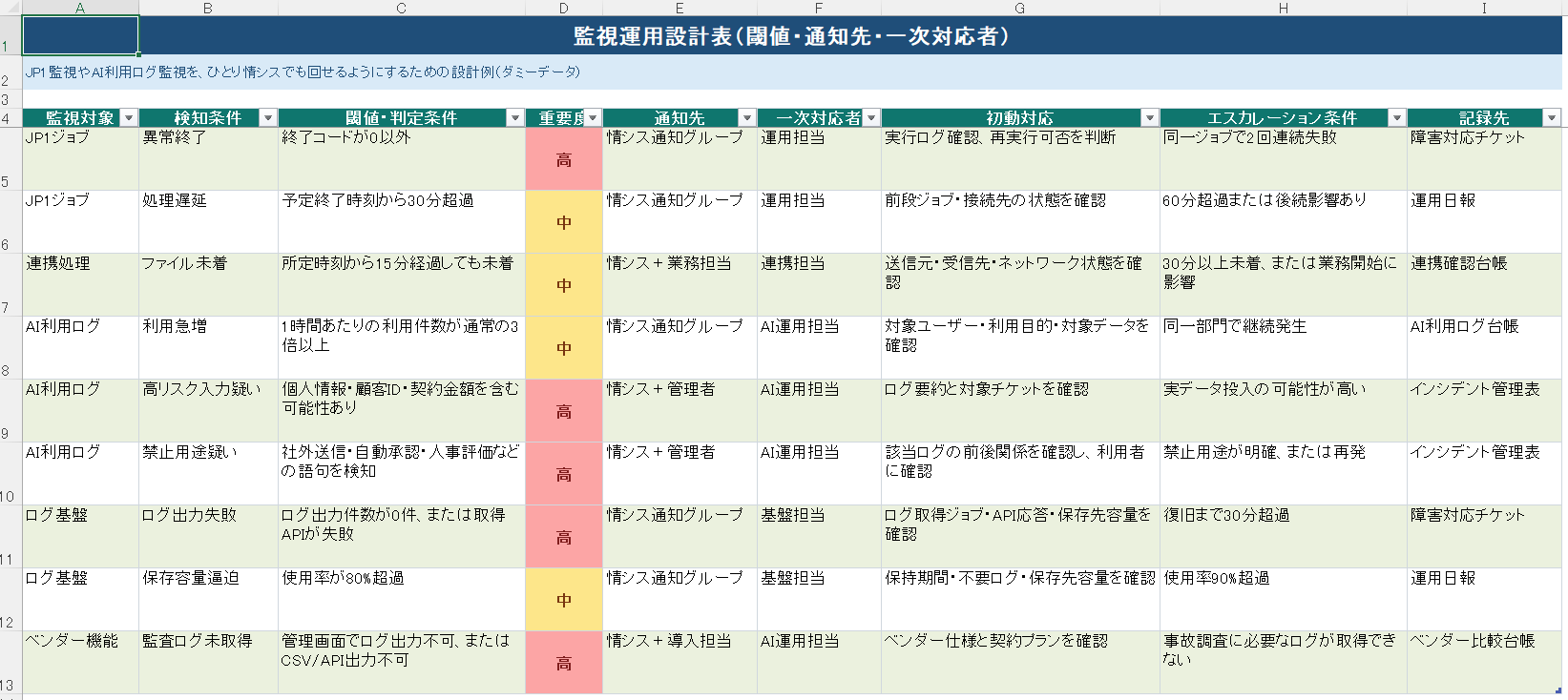Select column I header
Screen dimensions: 1568x700
tap(1484, 8)
